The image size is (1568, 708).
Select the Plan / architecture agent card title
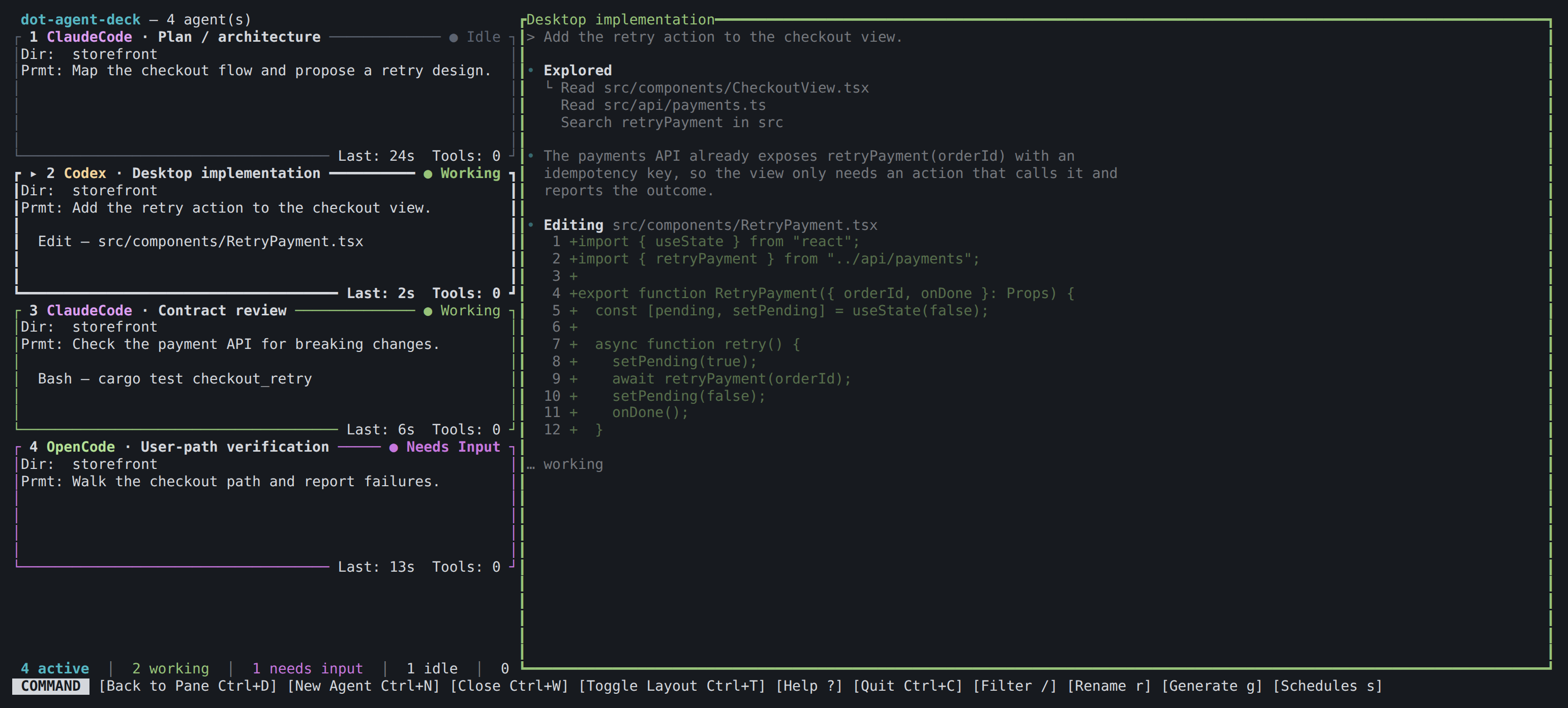pyautogui.click(x=238, y=37)
